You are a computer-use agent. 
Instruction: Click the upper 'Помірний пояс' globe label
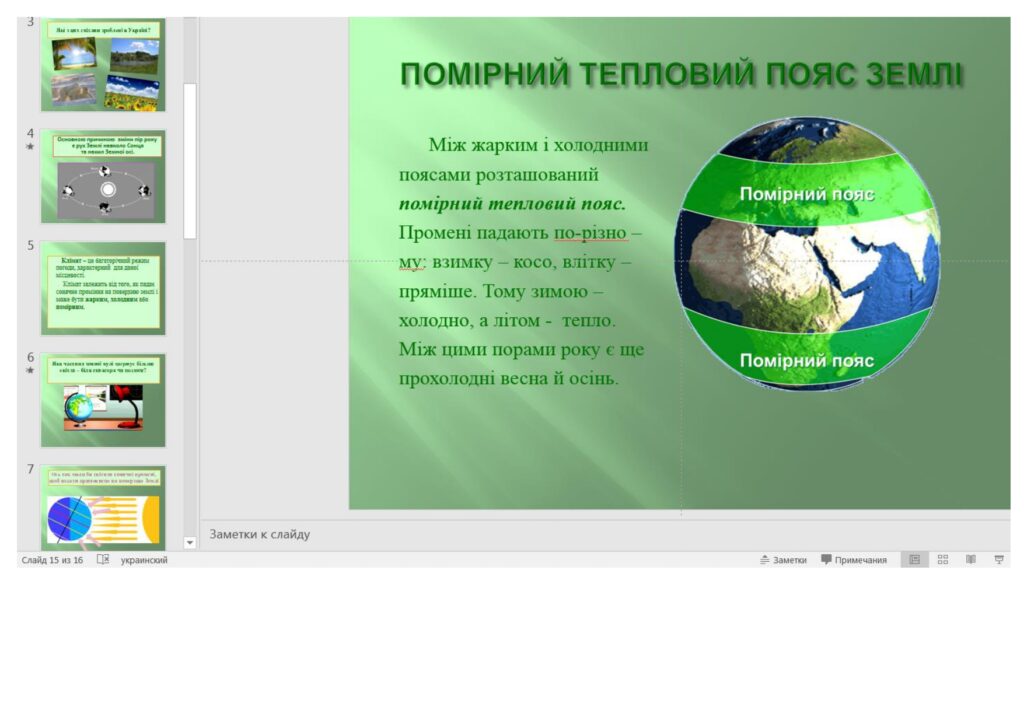click(x=807, y=194)
